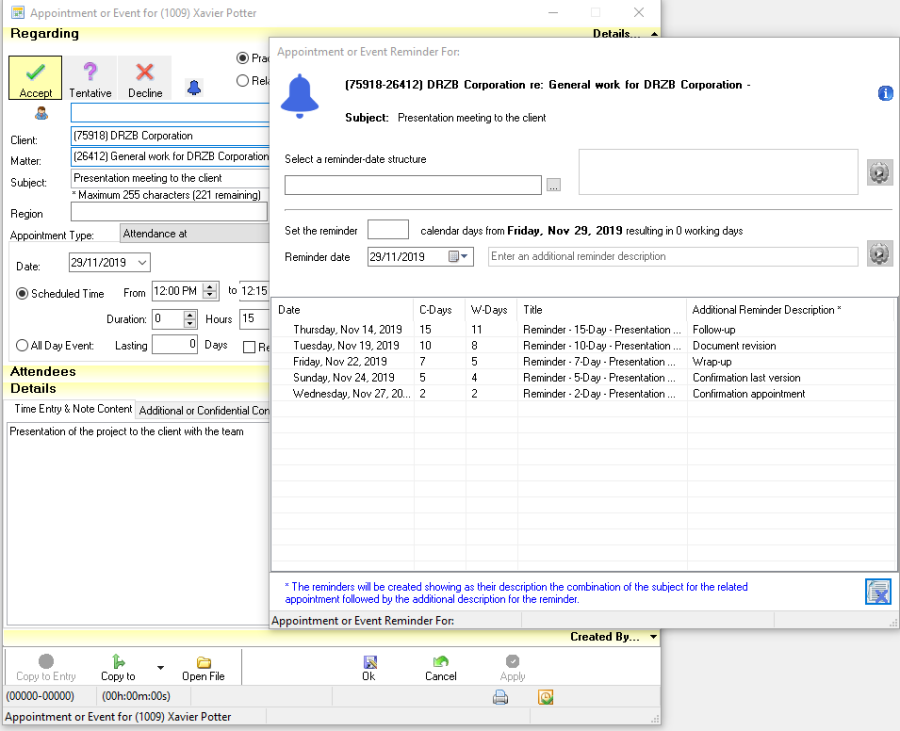Click the Copy to Entry icon
900x731 pixels.
(x=46, y=668)
